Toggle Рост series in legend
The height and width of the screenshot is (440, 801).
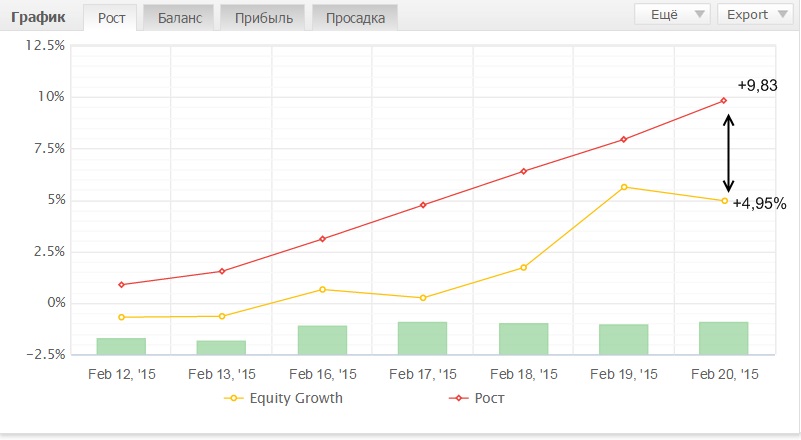point(477,398)
